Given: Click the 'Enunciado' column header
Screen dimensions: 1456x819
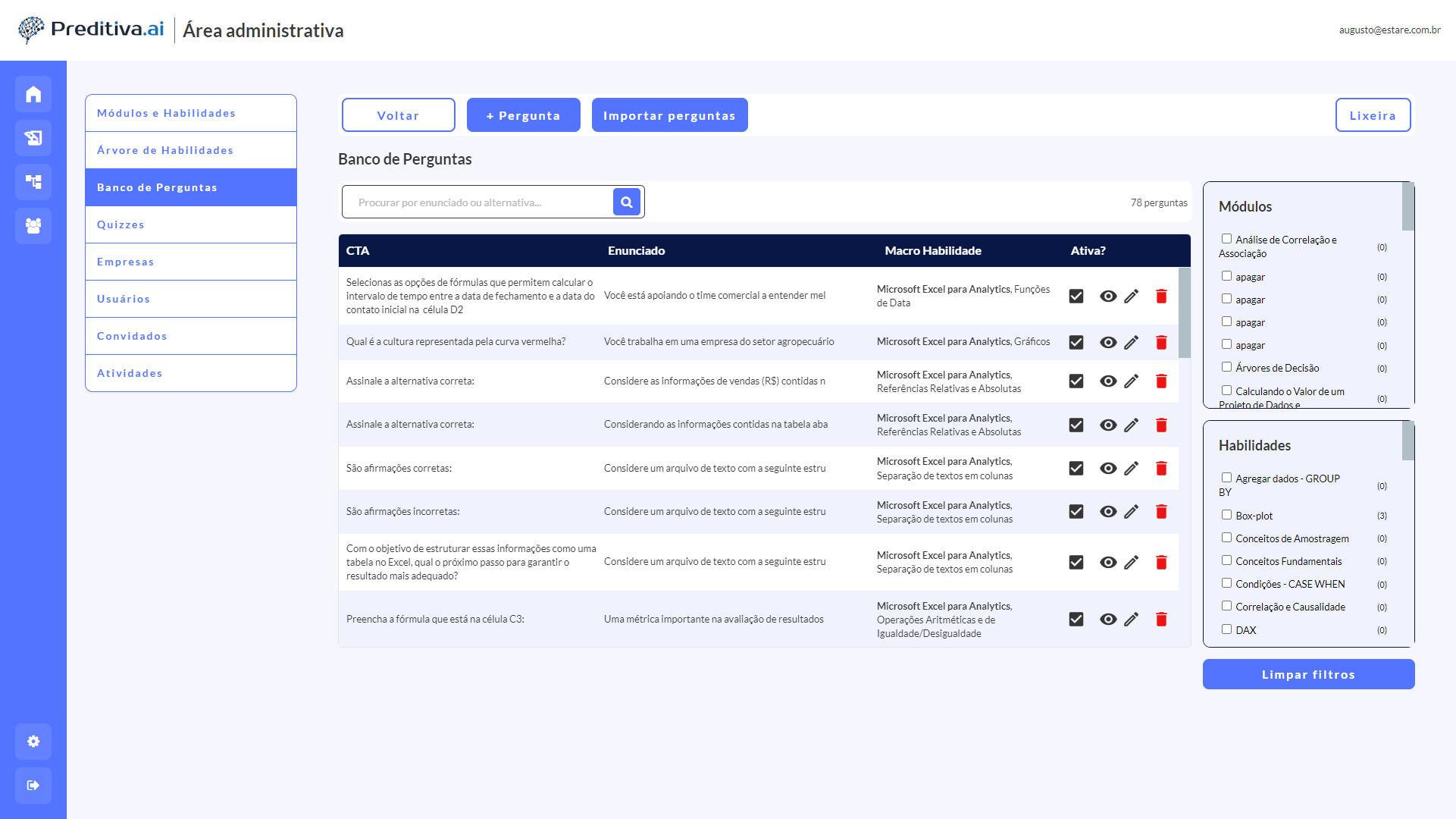Looking at the screenshot, I should click(x=637, y=250).
